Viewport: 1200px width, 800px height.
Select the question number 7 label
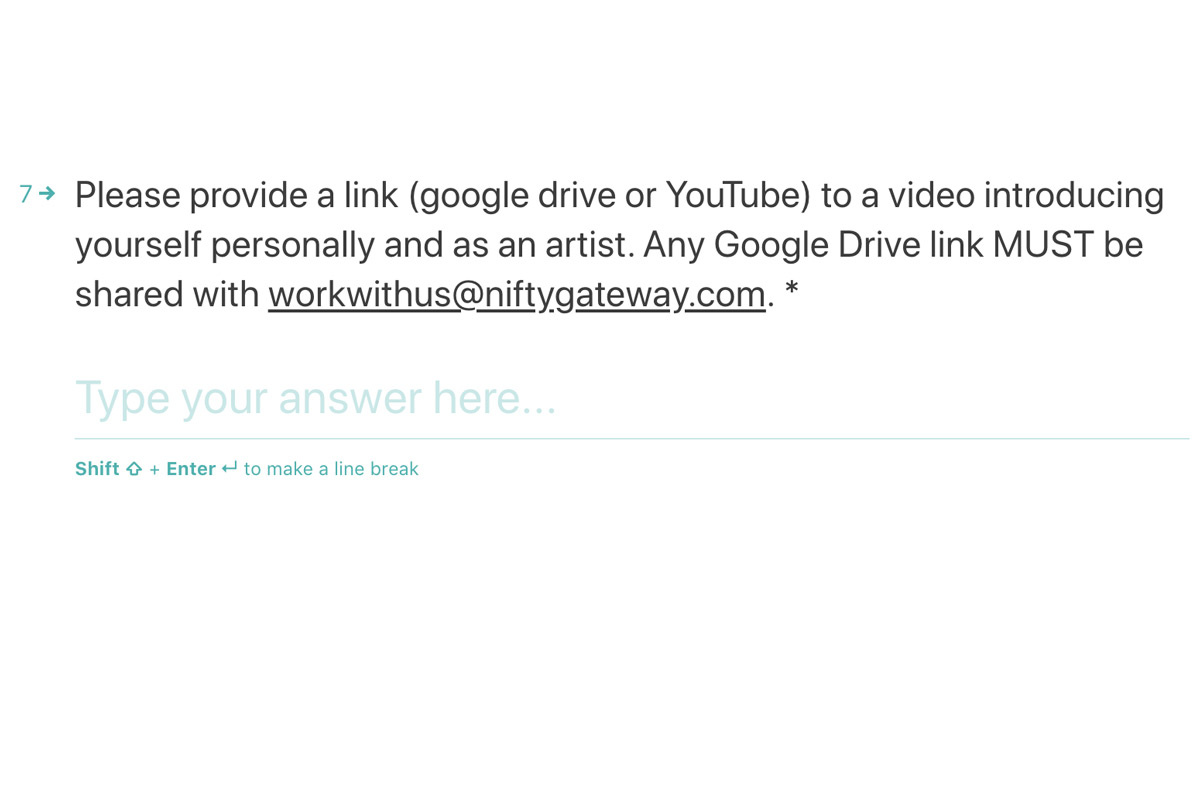click(26, 194)
